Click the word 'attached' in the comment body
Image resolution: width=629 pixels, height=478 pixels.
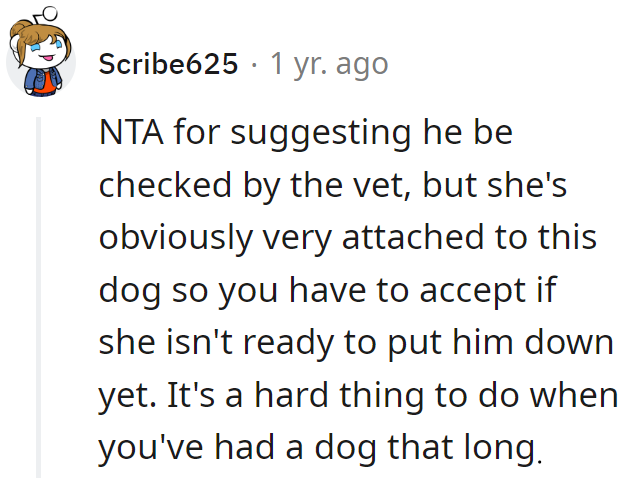[413, 237]
